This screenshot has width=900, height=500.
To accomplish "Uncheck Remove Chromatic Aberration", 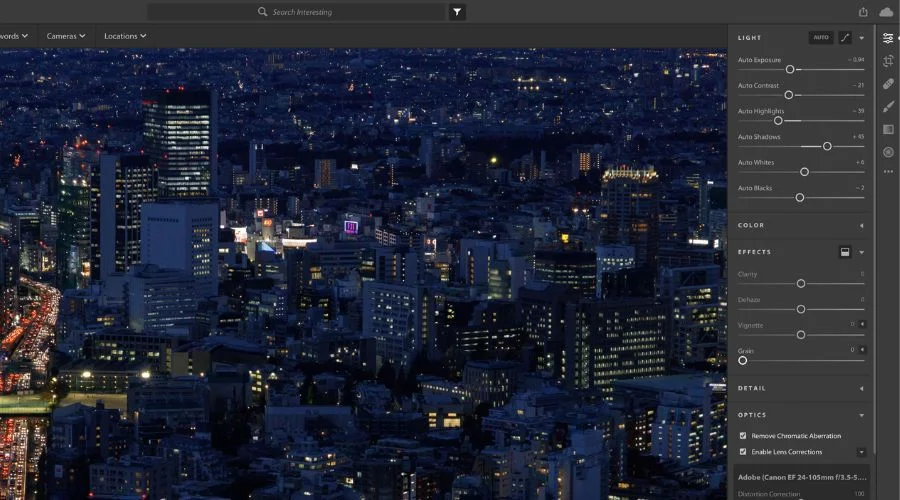I will click(x=743, y=436).
